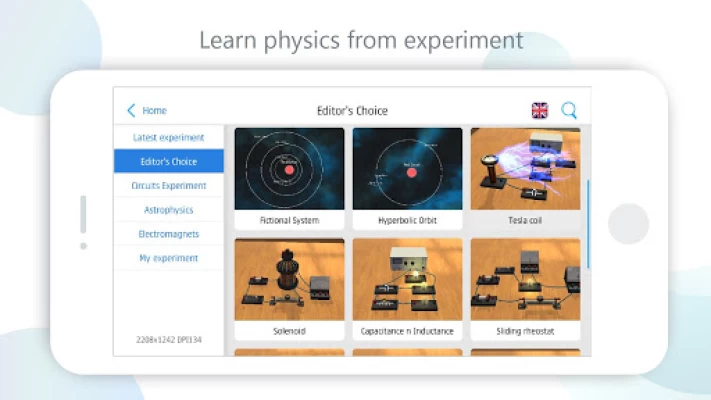Launch the Tesla coil experiment image
This screenshot has height=400, width=711.
[x=525, y=168]
